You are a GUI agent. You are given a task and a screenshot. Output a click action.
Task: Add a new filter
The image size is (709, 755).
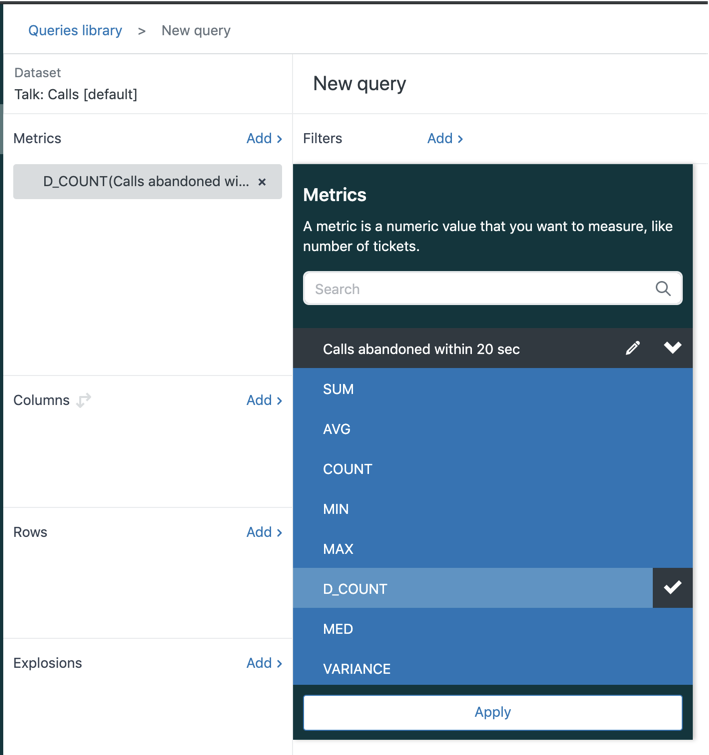click(x=445, y=139)
